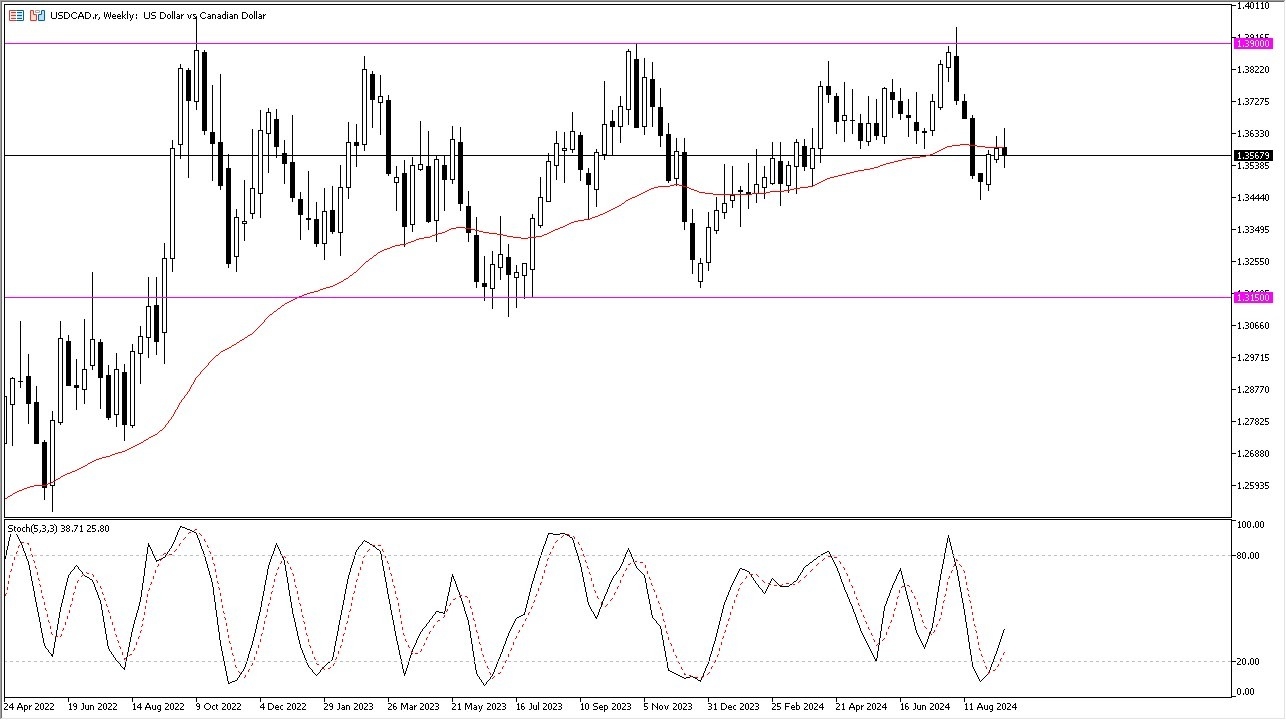Click the 1.38220 price scale value
The image size is (1286, 720).
(1252, 69)
